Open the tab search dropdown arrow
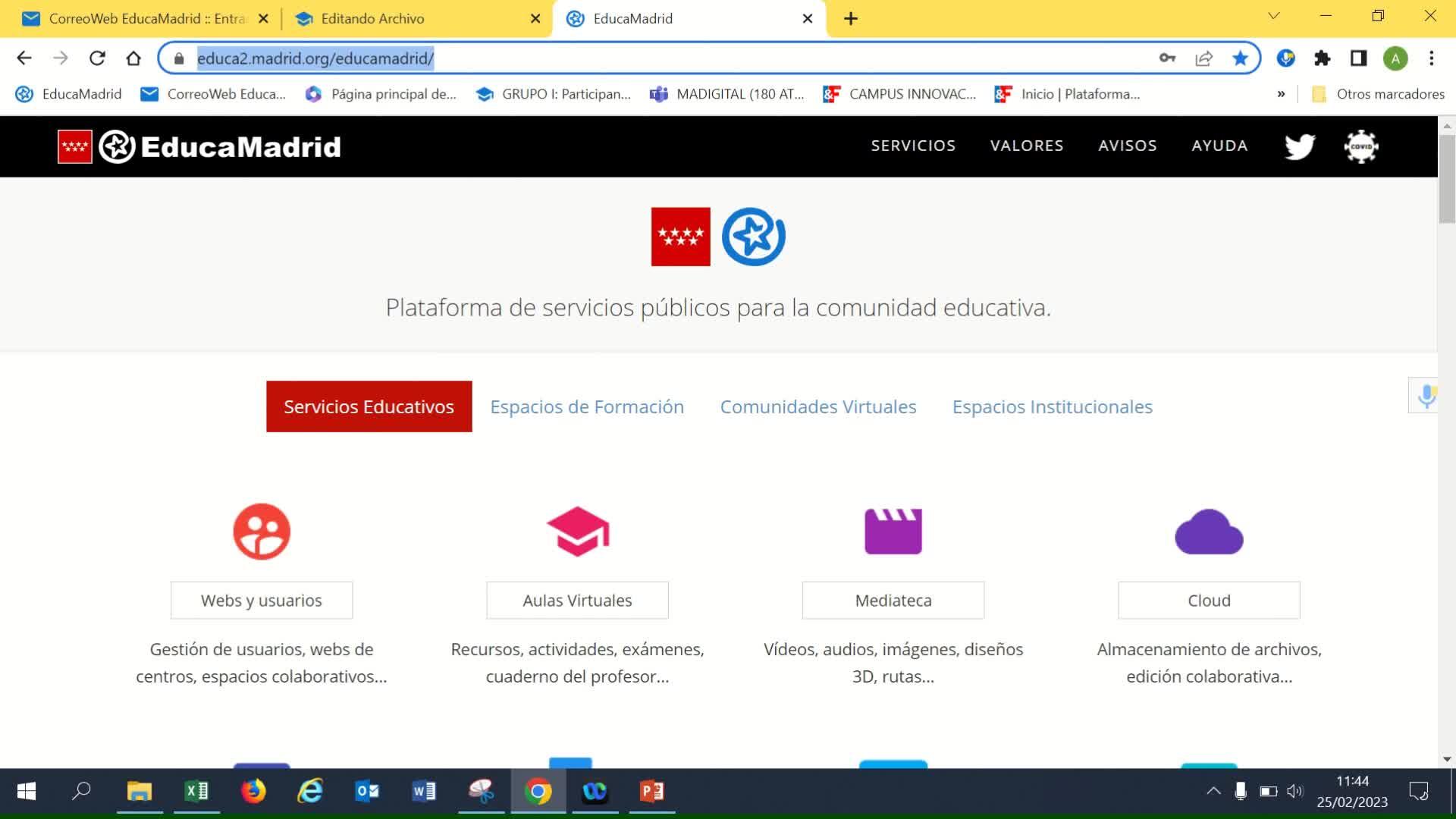Viewport: 1456px width, 819px height. point(1273,16)
